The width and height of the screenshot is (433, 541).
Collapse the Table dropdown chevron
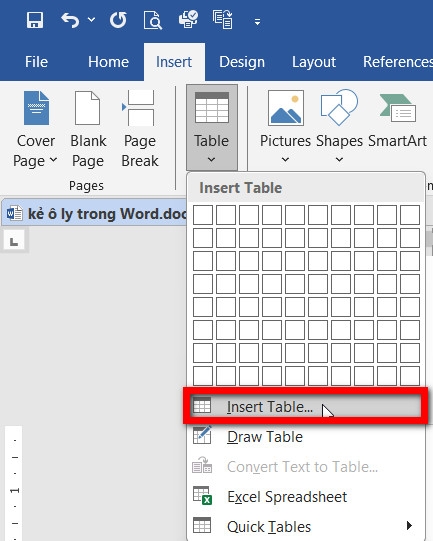click(211, 160)
